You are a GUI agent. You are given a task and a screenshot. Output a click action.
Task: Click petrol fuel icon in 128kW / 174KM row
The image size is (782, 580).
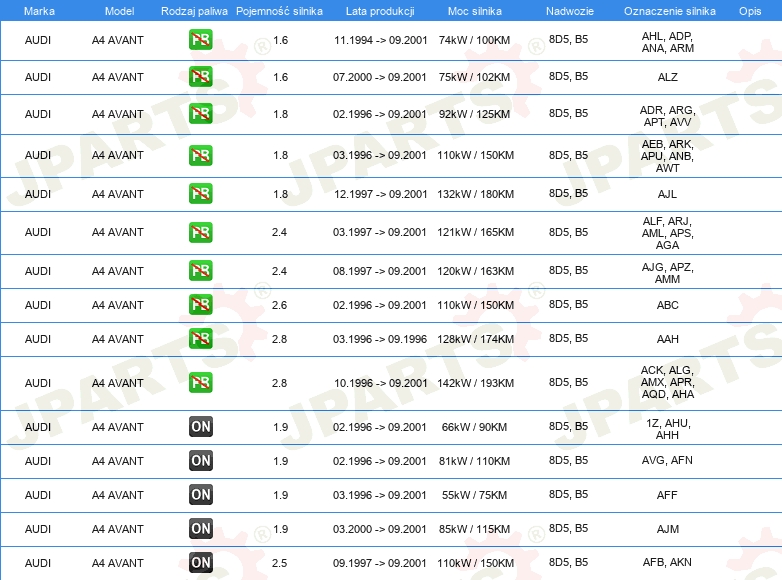point(200,339)
